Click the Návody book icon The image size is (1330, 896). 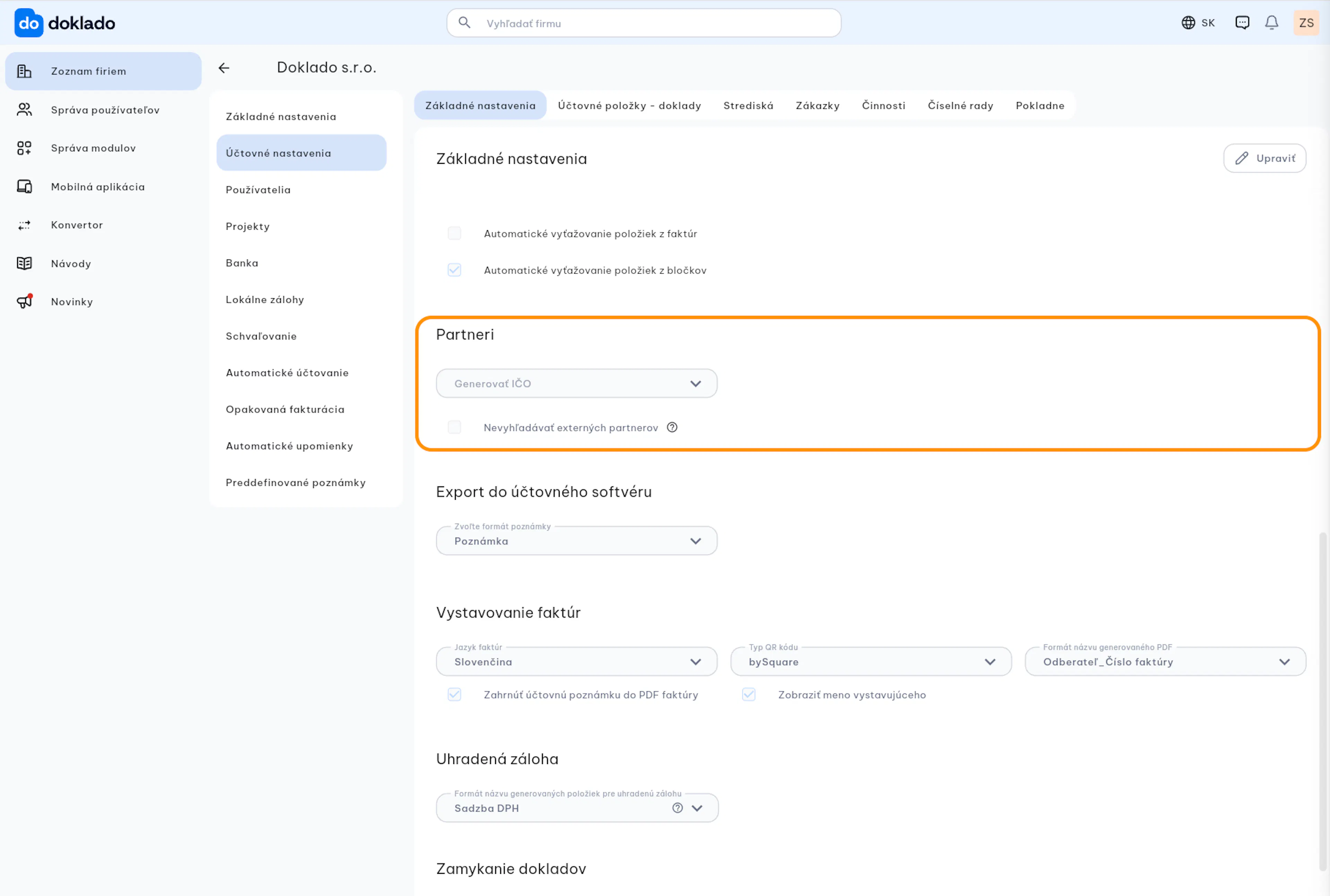tap(24, 264)
